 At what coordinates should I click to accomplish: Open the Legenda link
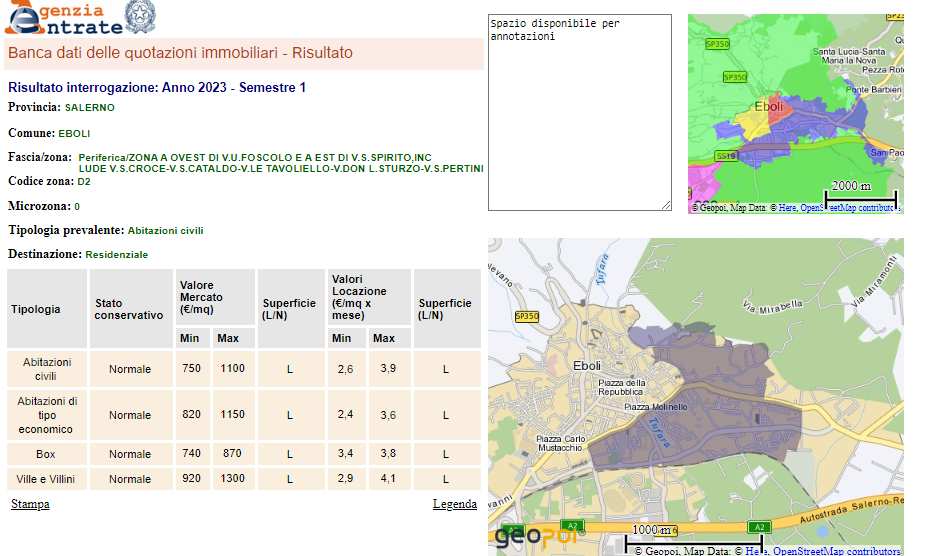454,504
